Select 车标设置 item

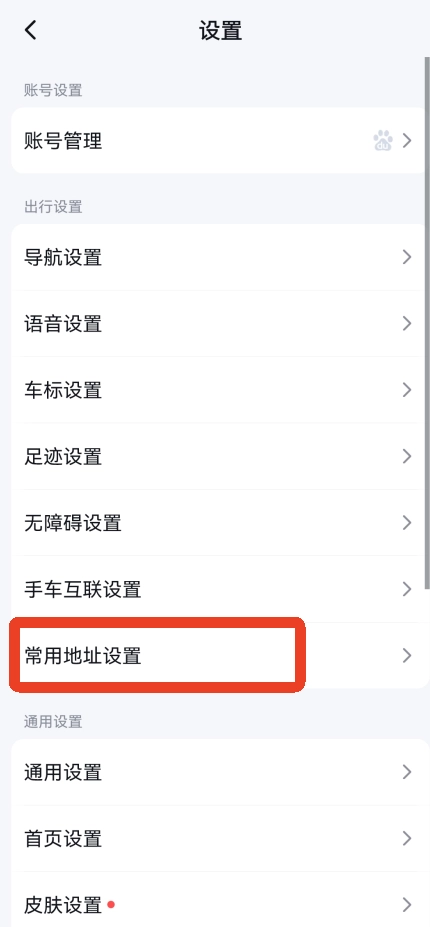click(x=219, y=390)
